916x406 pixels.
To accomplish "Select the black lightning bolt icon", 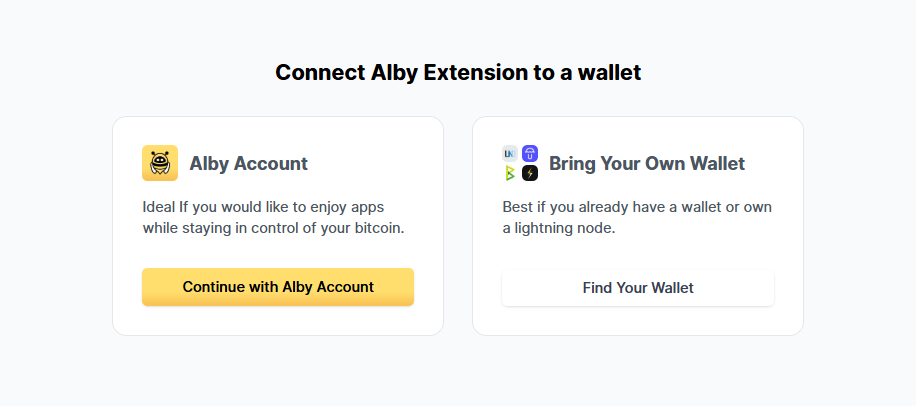I will (x=530, y=173).
